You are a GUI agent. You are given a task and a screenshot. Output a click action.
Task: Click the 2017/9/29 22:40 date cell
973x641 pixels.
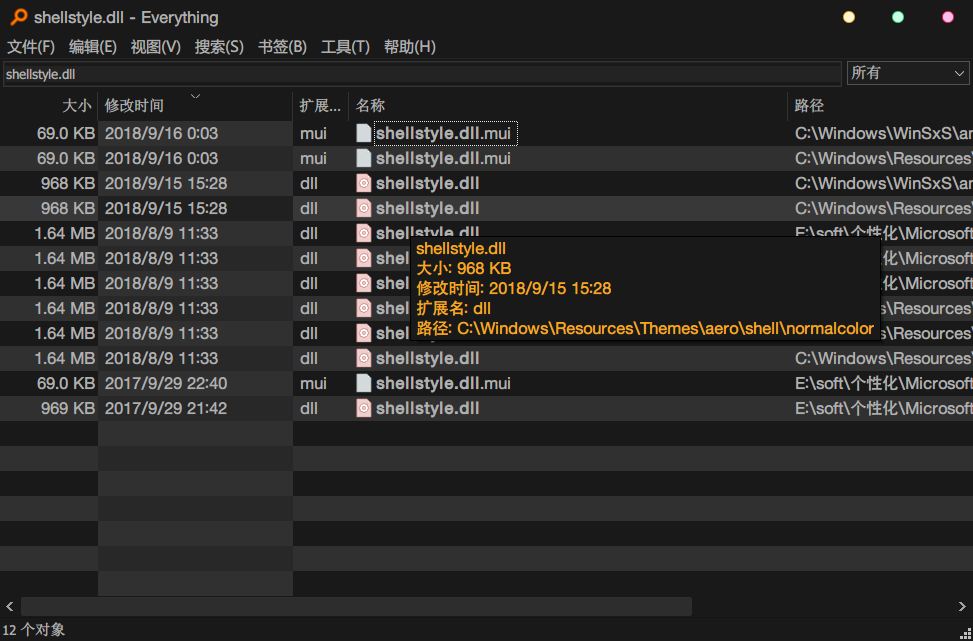[166, 383]
